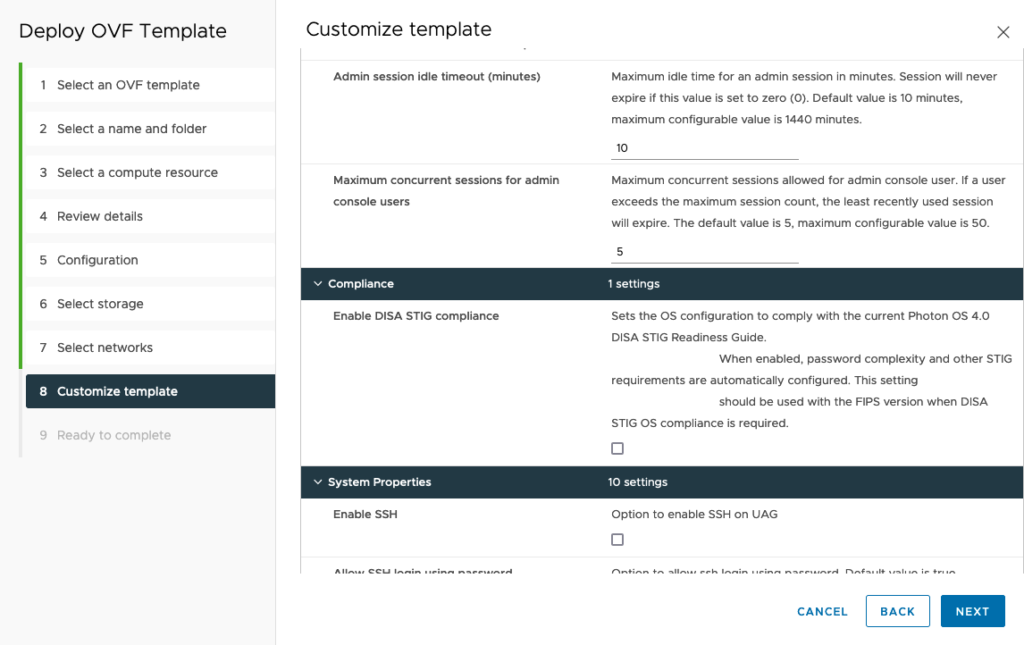This screenshot has width=1024, height=645.
Task: Click the admin session idle timeout field
Action: 704,148
